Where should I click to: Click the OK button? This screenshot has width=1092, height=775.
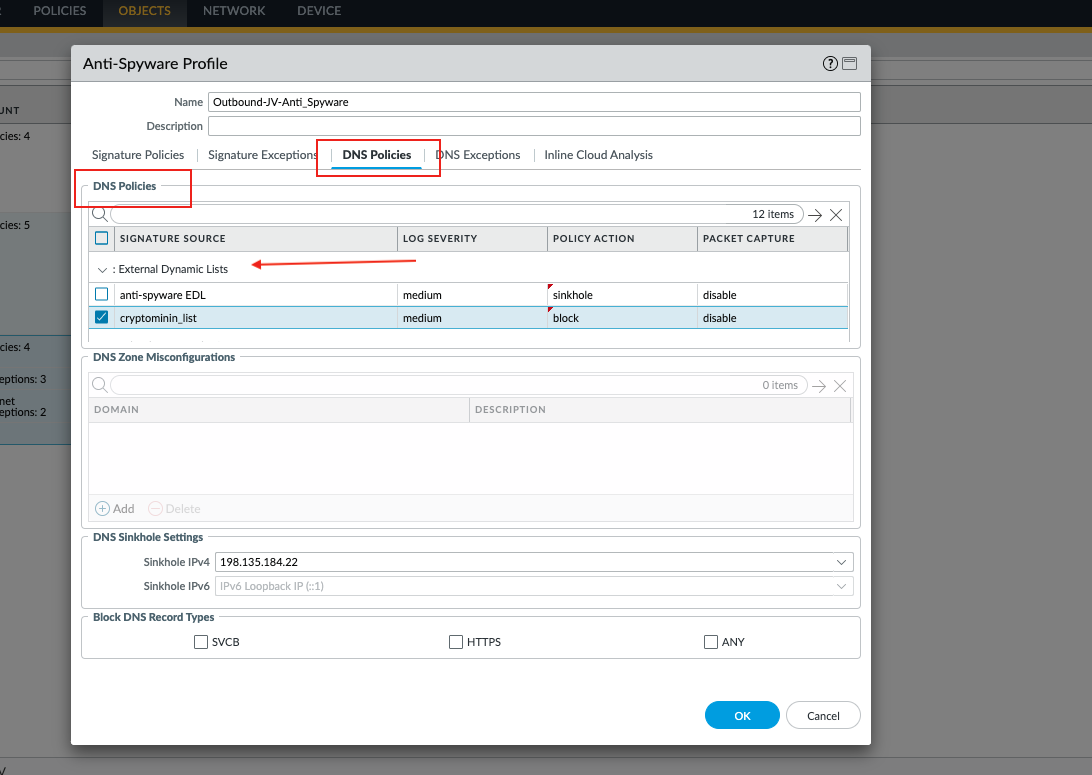742,716
